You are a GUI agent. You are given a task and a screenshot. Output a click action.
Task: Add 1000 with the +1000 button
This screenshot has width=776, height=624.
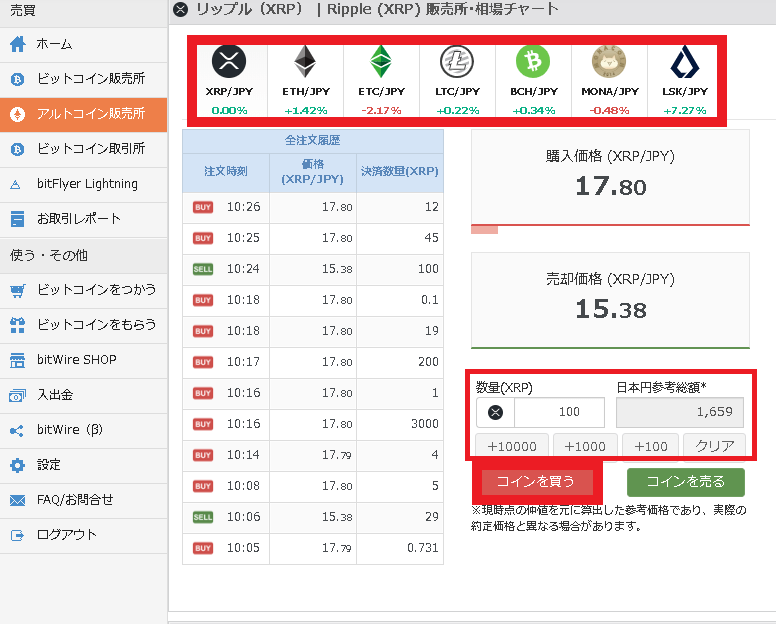click(x=585, y=446)
